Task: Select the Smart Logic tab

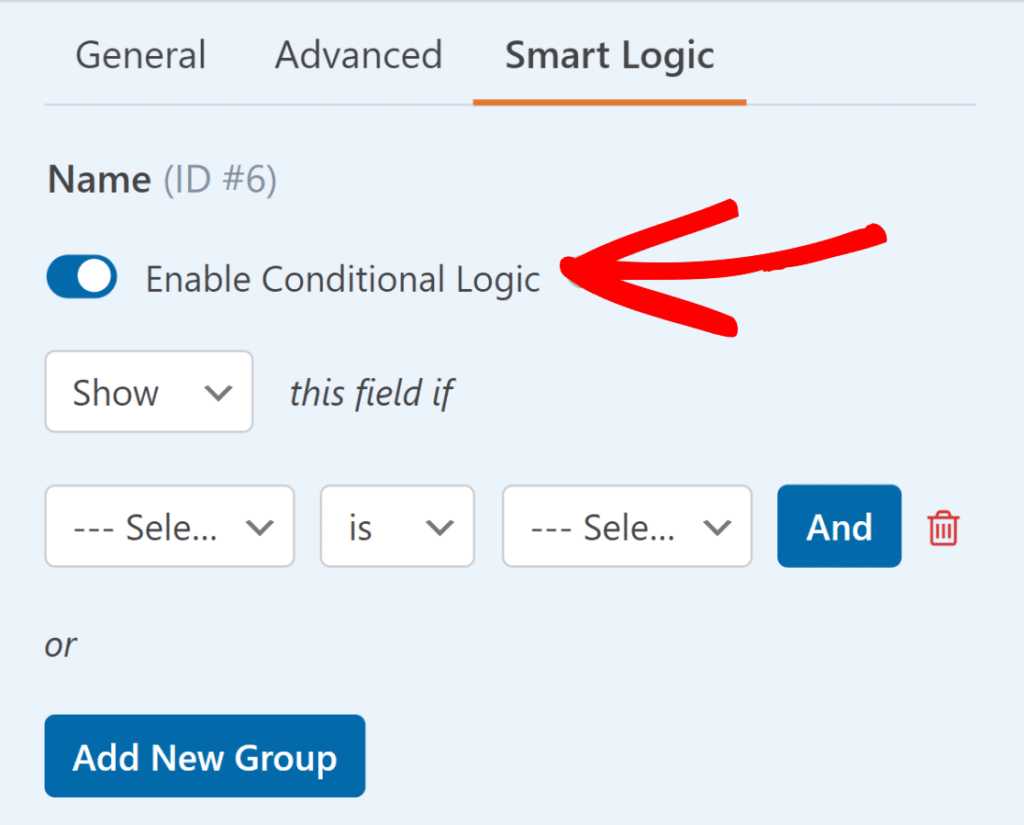Action: pyautogui.click(x=609, y=56)
